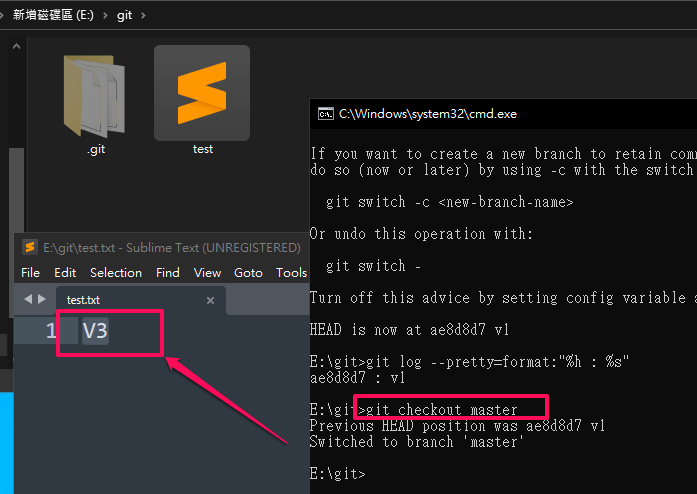The height and width of the screenshot is (494, 697).
Task: Open the Goto menu
Action: coord(248,273)
